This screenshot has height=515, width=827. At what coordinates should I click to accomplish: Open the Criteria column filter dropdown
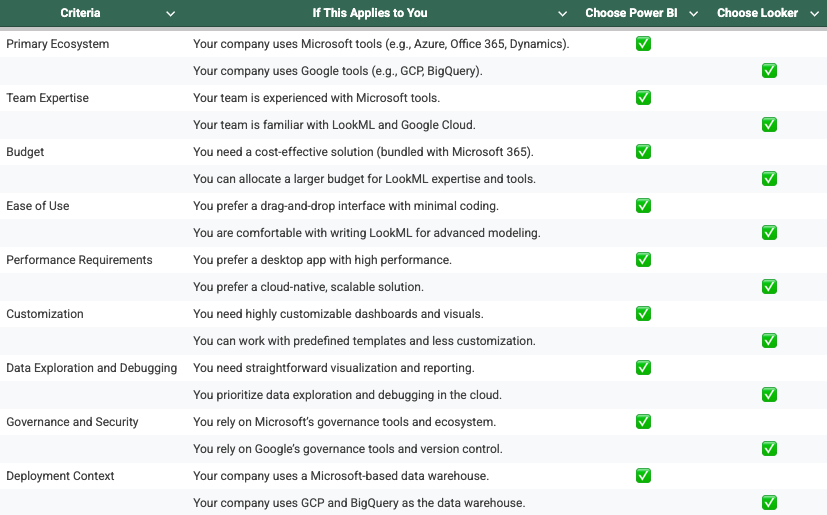coord(170,14)
